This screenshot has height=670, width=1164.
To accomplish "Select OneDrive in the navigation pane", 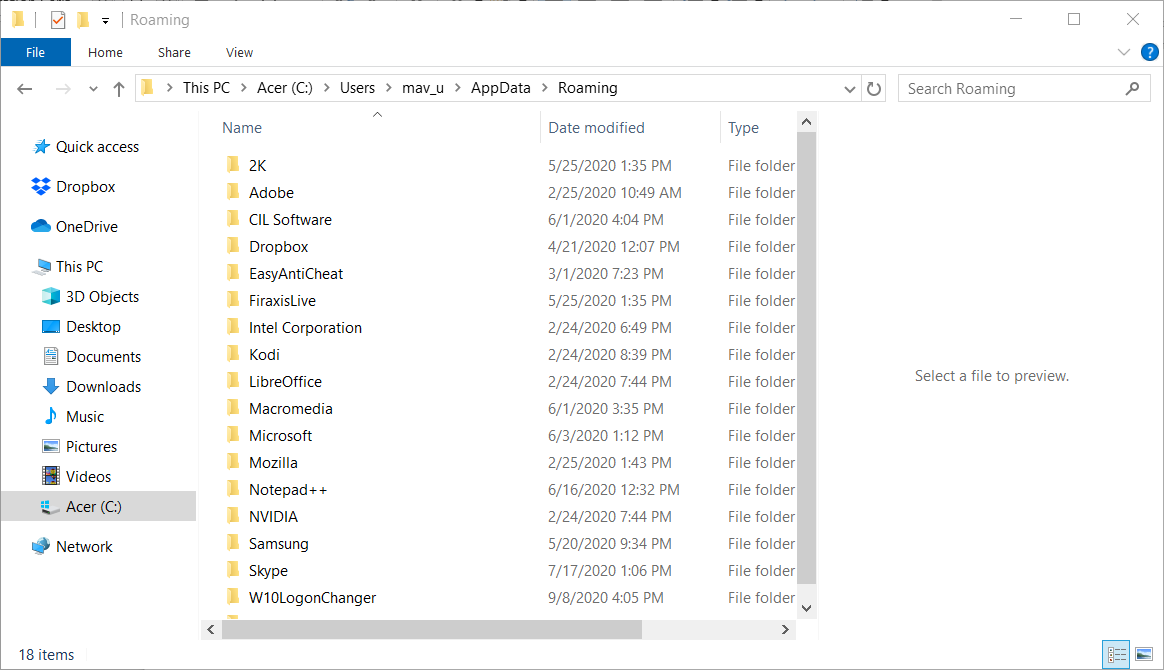I will [x=87, y=227].
